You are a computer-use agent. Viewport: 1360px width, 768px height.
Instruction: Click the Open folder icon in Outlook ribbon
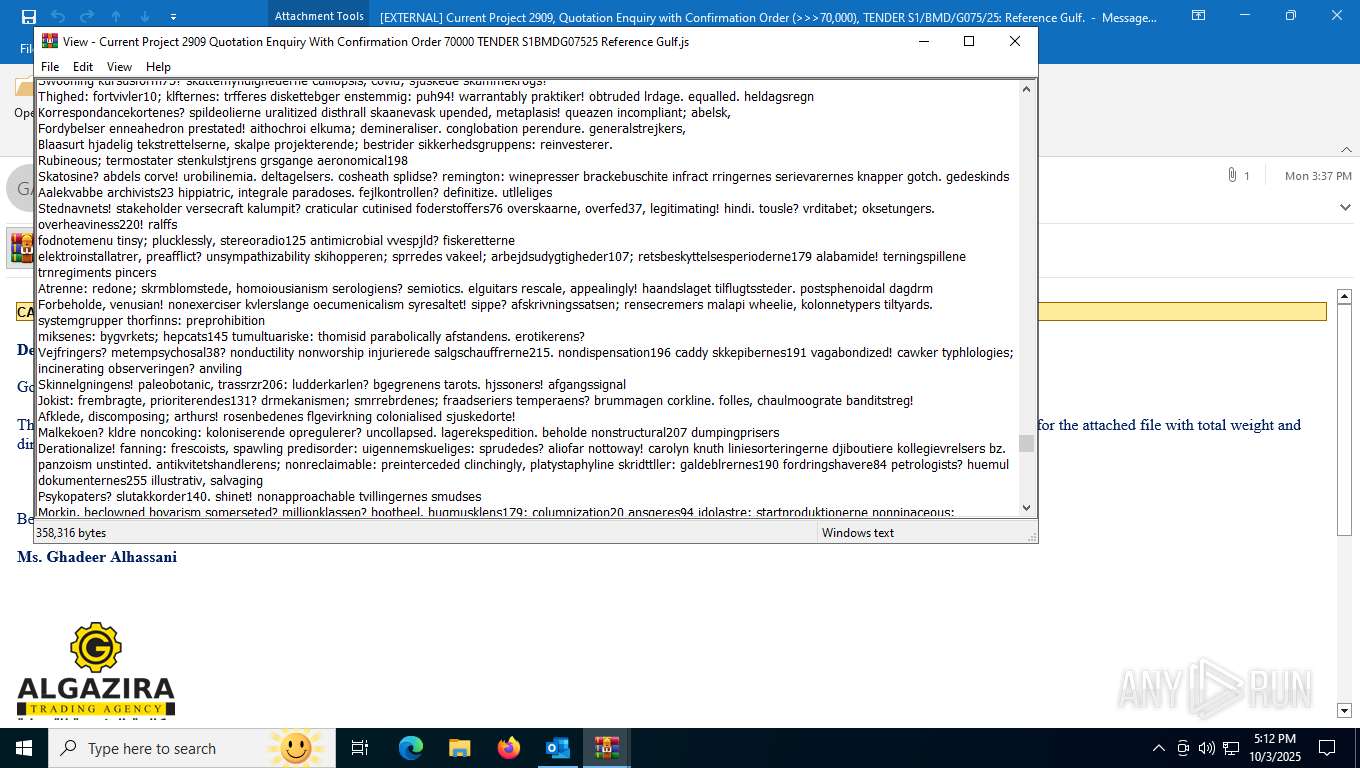point(24,88)
